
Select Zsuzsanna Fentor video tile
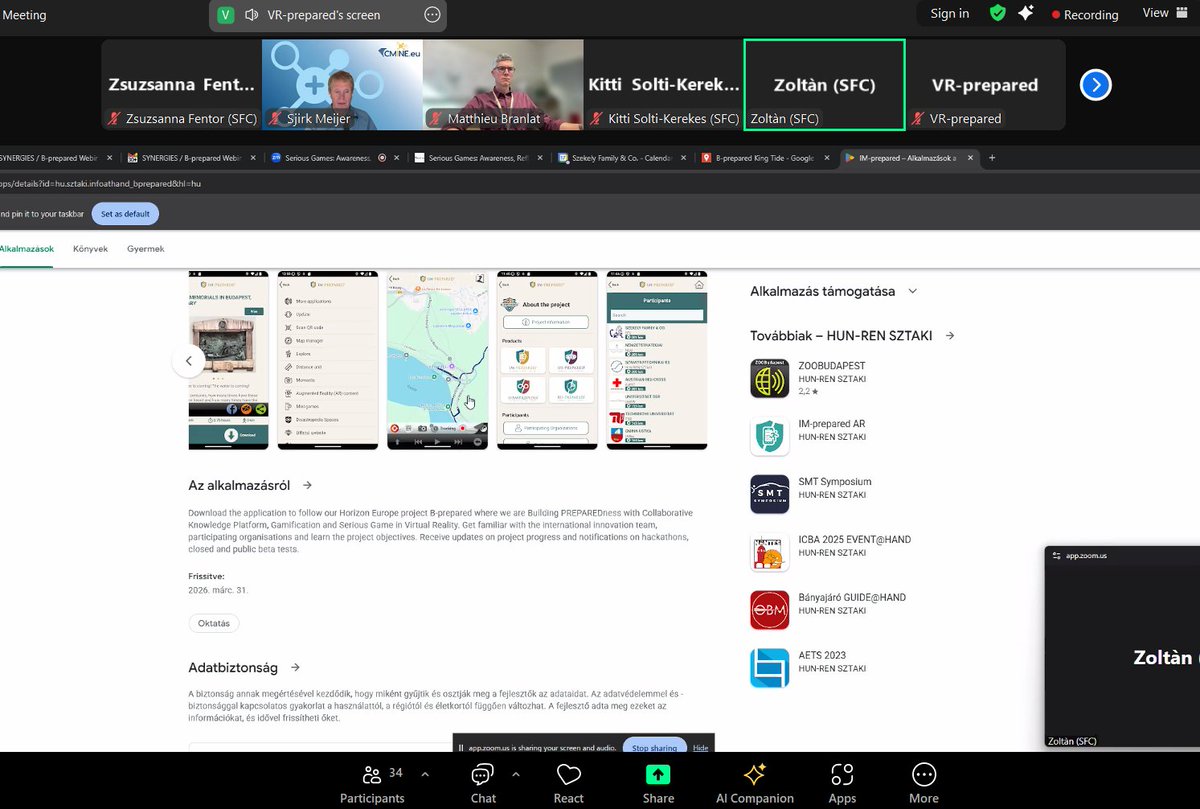181,85
